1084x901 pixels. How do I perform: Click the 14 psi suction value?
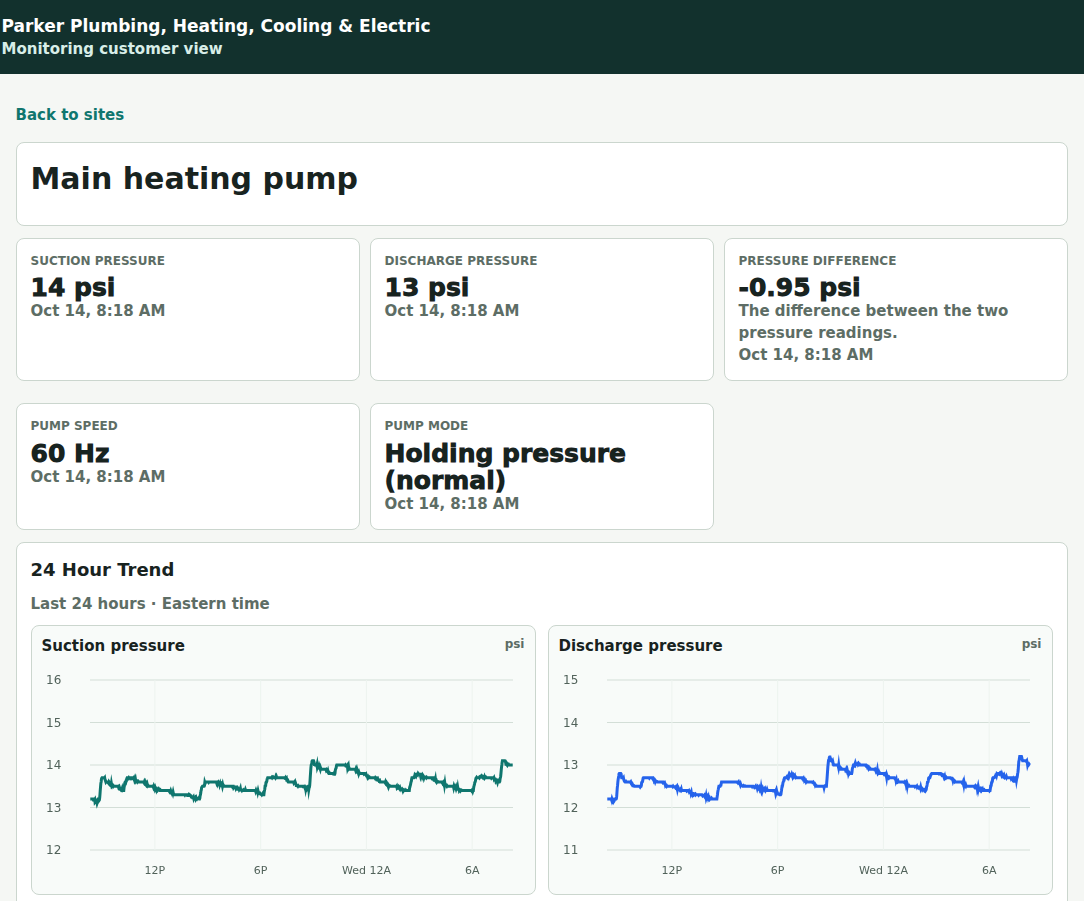(x=73, y=287)
